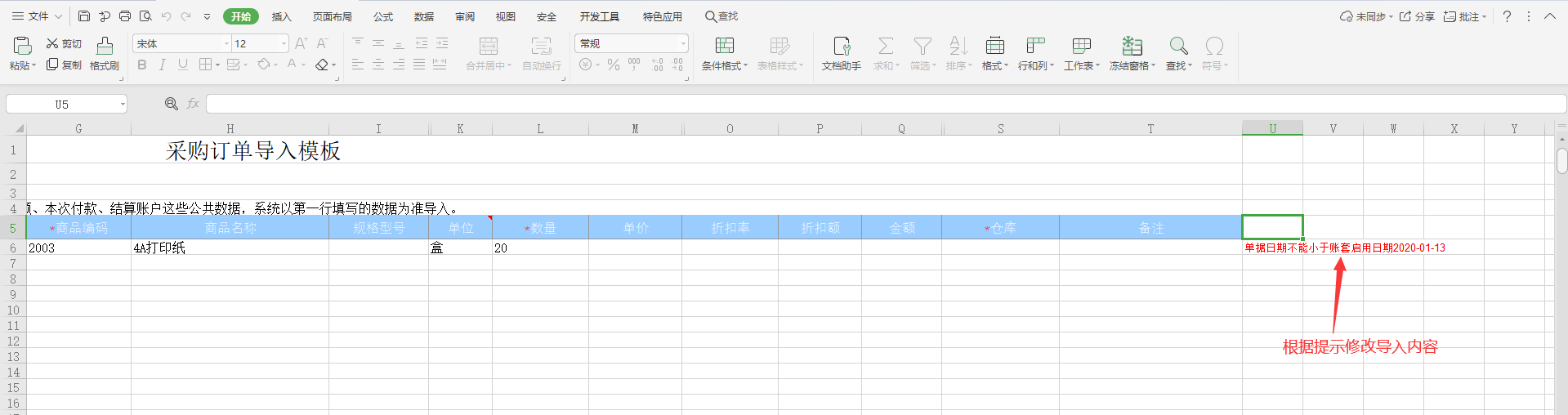Click the Undo arrow icon
The width and height of the screenshot is (1568, 415).
pyautogui.click(x=166, y=16)
